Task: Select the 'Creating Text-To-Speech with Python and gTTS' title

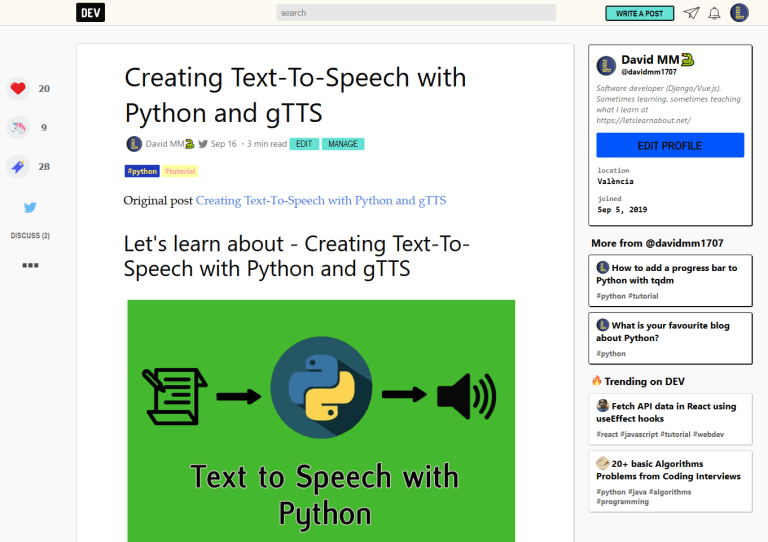Action: (295, 95)
